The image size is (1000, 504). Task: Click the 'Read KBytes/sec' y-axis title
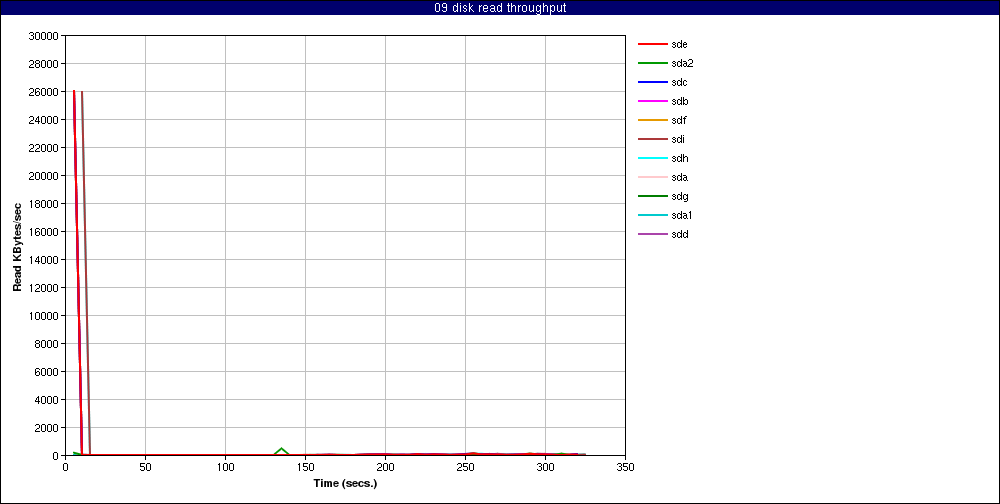pyautogui.click(x=18, y=246)
